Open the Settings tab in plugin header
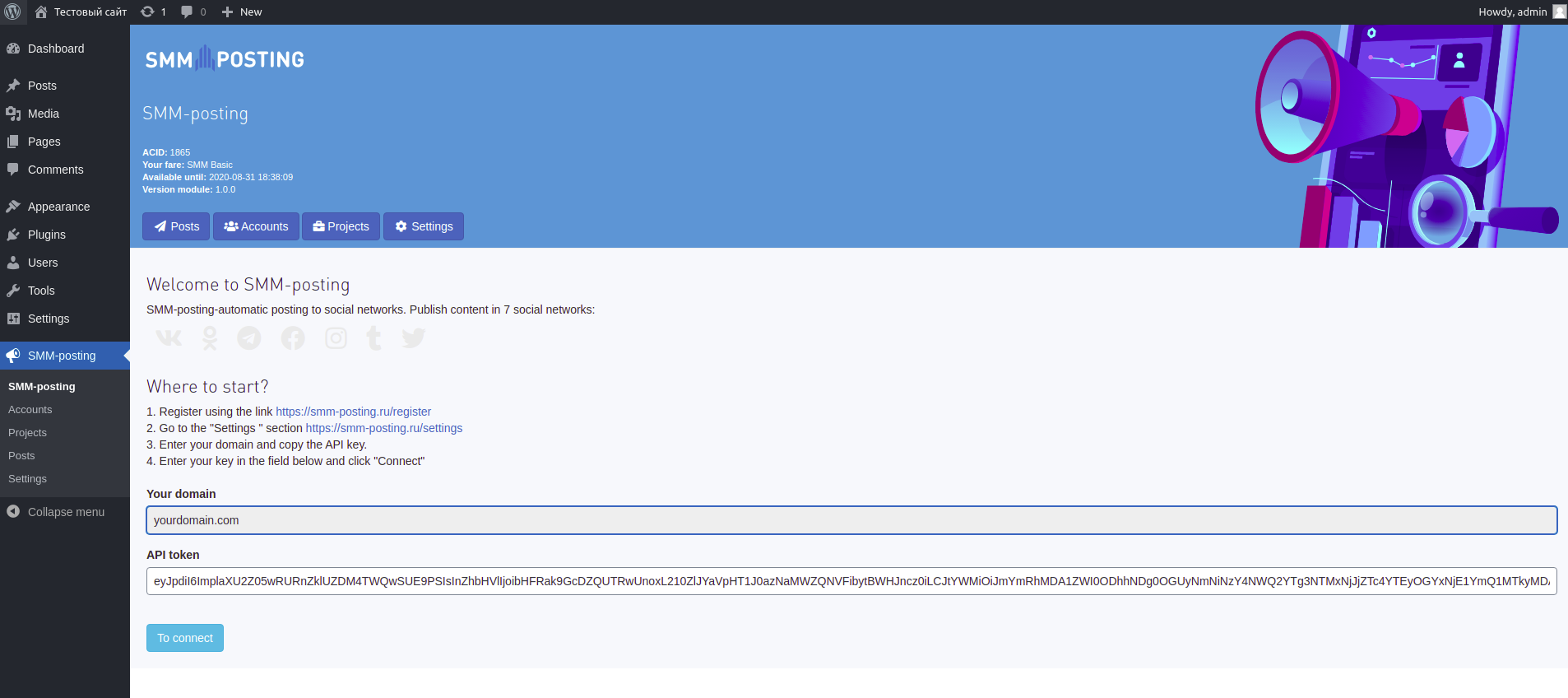 424,226
